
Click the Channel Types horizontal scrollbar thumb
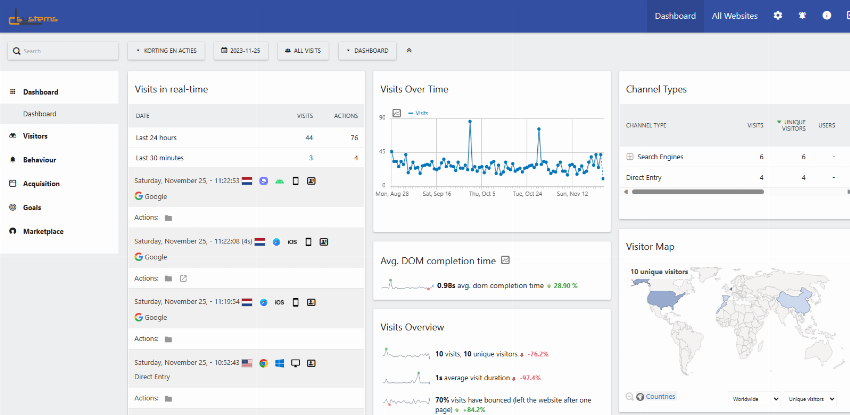(x=698, y=192)
